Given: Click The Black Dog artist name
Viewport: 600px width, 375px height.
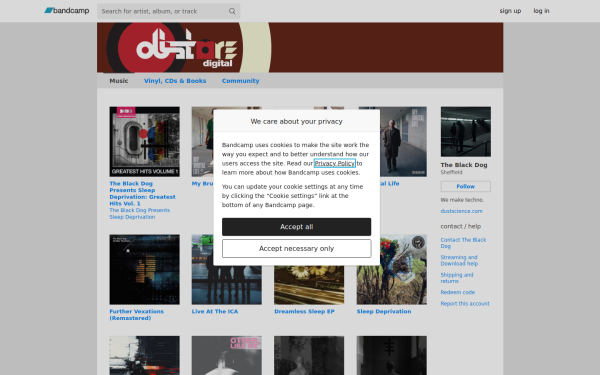Looking at the screenshot, I should 464,165.
